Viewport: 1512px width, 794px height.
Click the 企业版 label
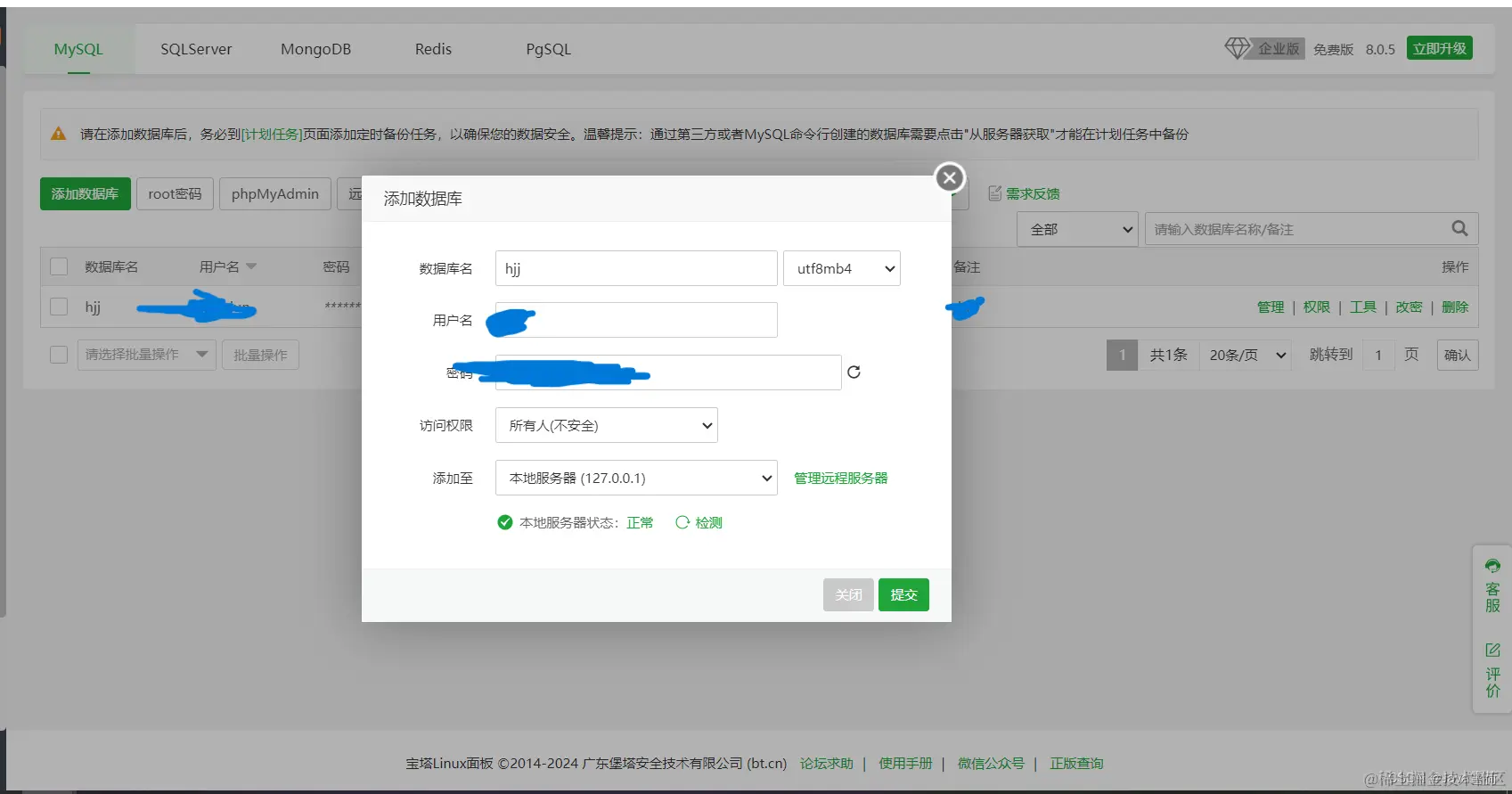[1279, 48]
